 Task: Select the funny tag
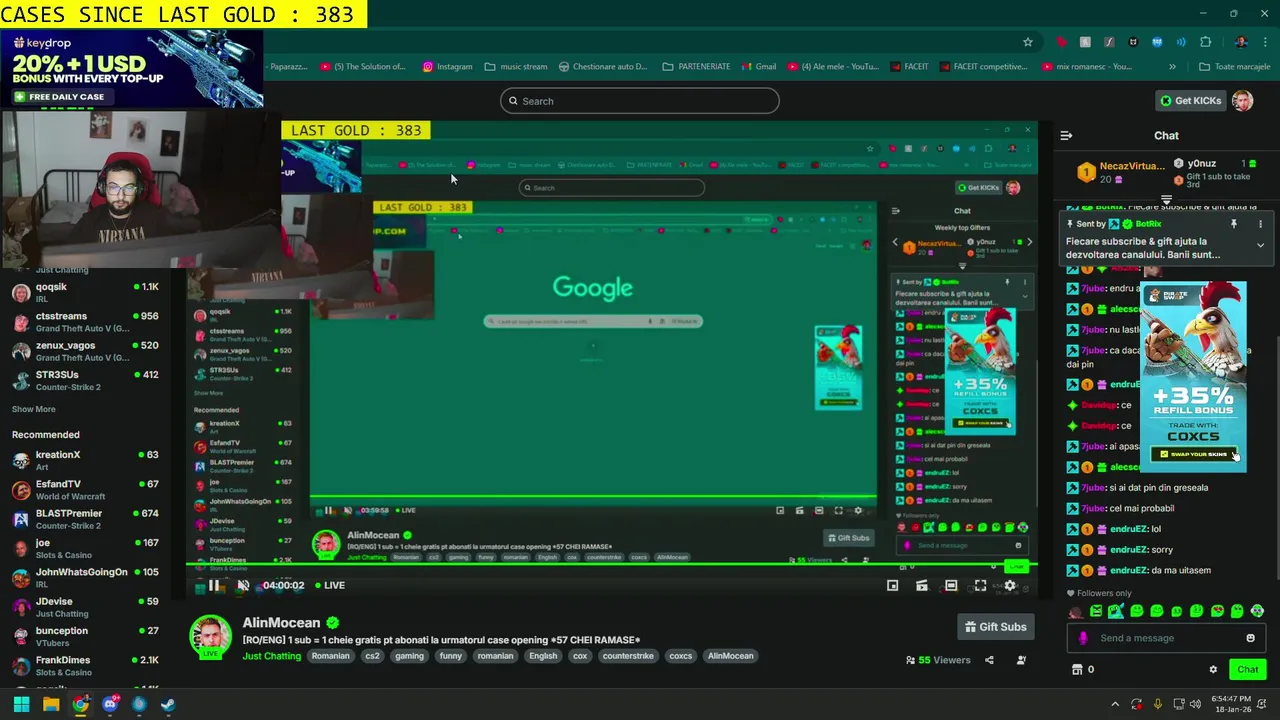(450, 656)
